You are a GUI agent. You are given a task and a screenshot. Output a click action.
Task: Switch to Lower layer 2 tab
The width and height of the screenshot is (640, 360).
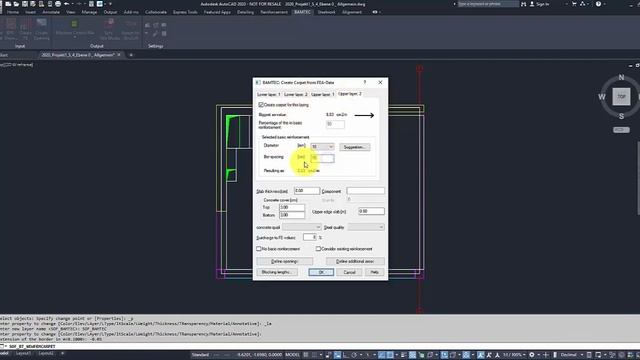(x=296, y=94)
